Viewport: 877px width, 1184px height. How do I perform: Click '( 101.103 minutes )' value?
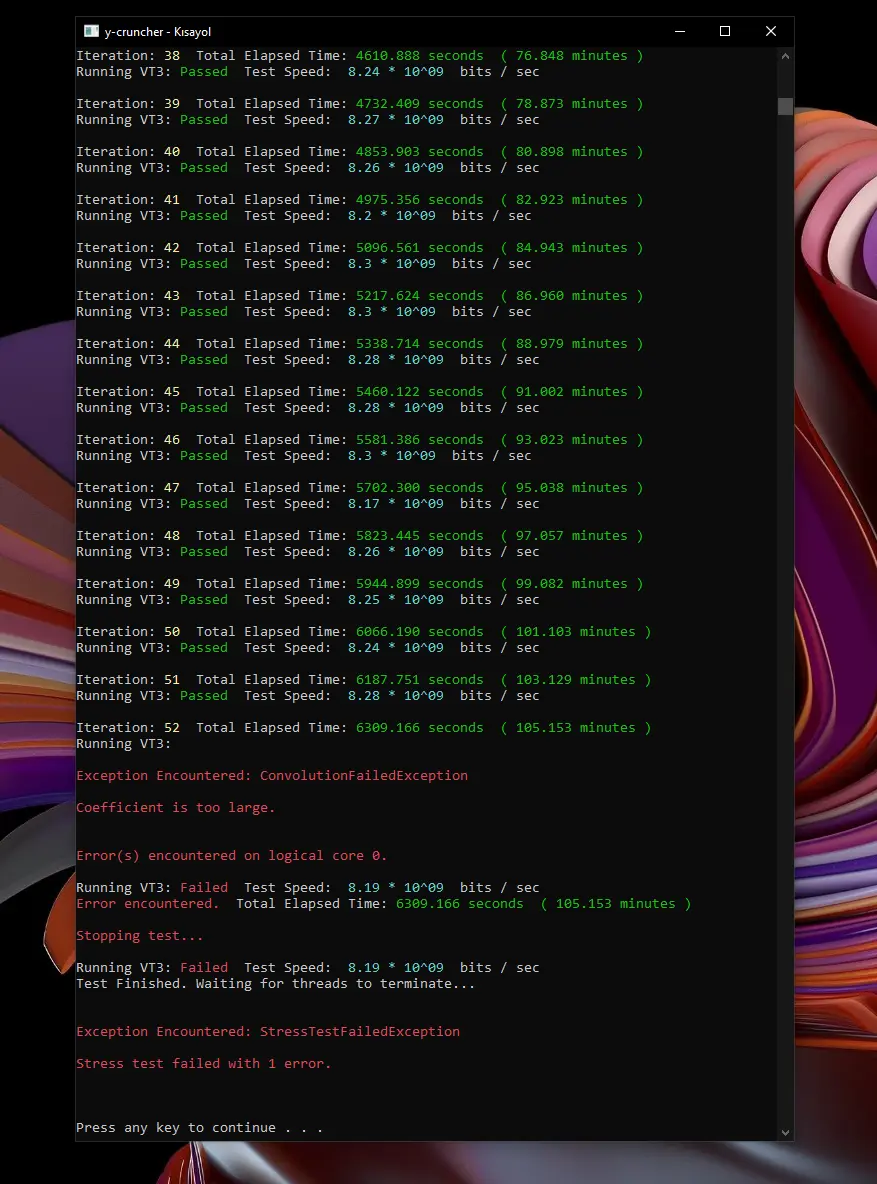tap(576, 631)
